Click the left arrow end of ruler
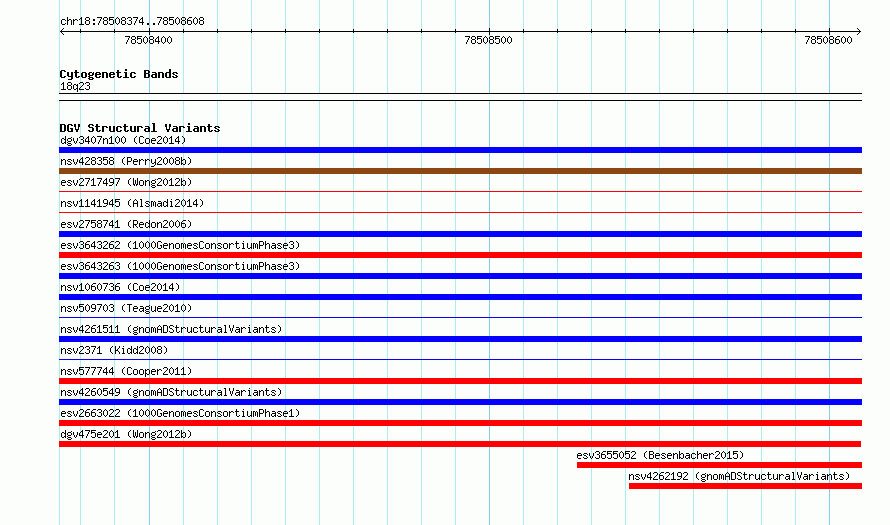The image size is (890, 525). click(62, 31)
